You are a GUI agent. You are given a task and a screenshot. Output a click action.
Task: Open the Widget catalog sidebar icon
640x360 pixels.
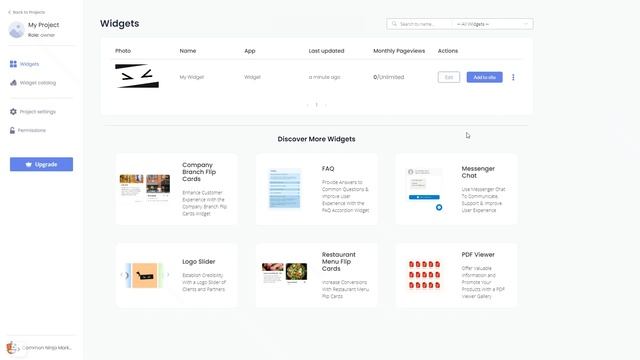pos(13,83)
